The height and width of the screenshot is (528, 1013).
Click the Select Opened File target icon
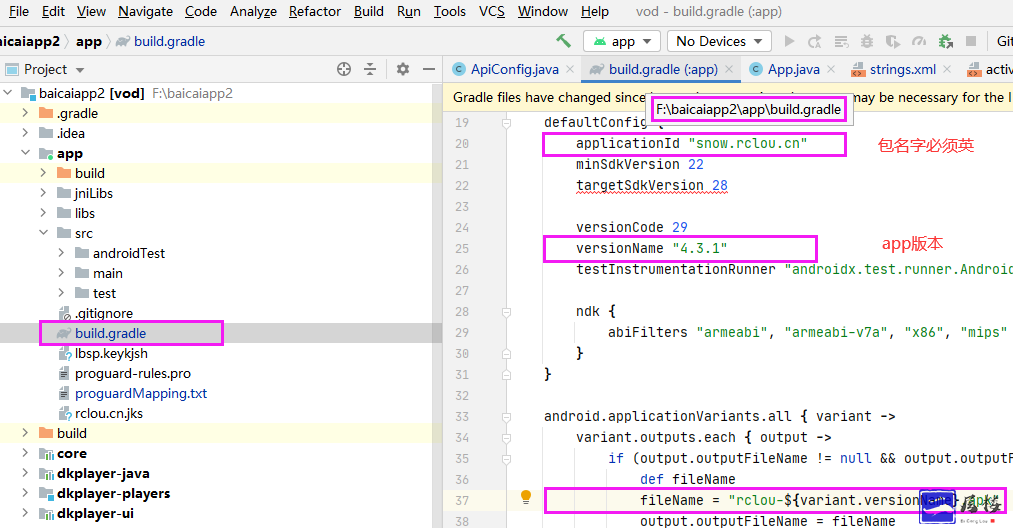coord(344,69)
